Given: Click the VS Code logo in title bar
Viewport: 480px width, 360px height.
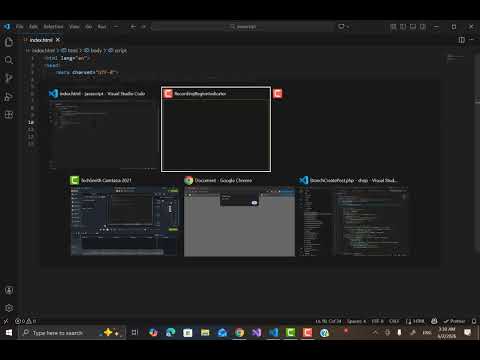Looking at the screenshot, I should point(6,27).
